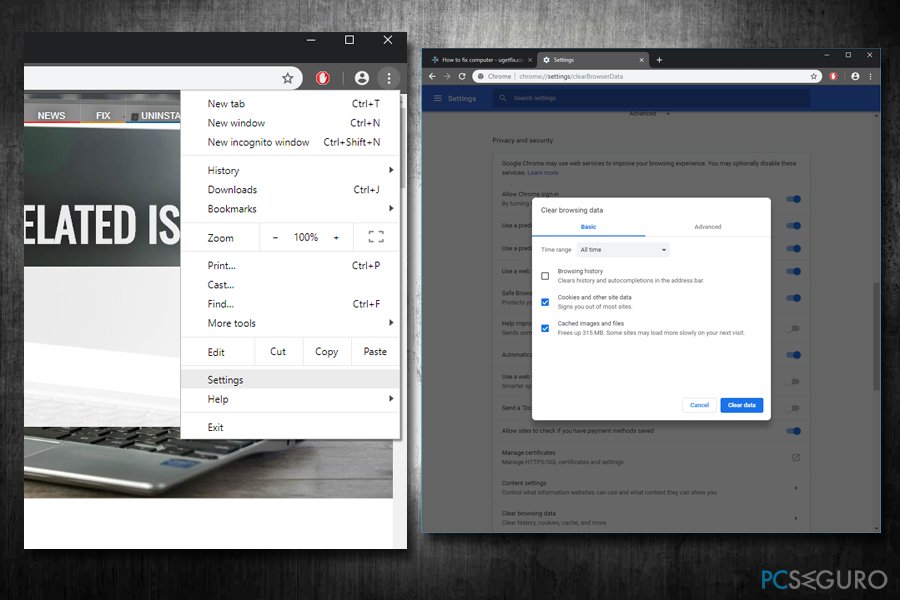Viewport: 900px width, 600px height.
Task: Toggle the Allow Chrome sign-in switch
Action: [793, 199]
